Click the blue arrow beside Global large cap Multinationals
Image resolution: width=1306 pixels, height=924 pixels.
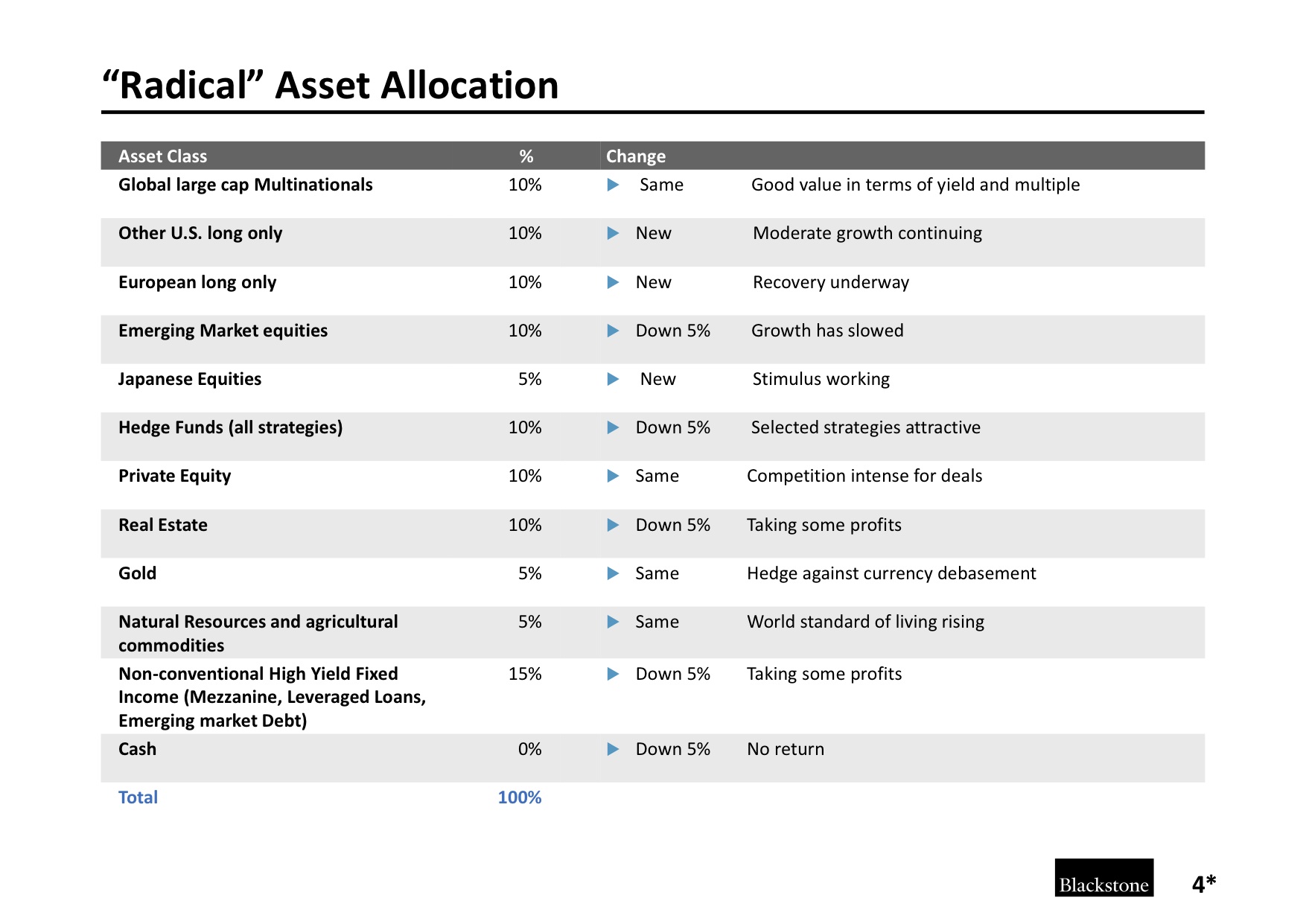coord(613,185)
